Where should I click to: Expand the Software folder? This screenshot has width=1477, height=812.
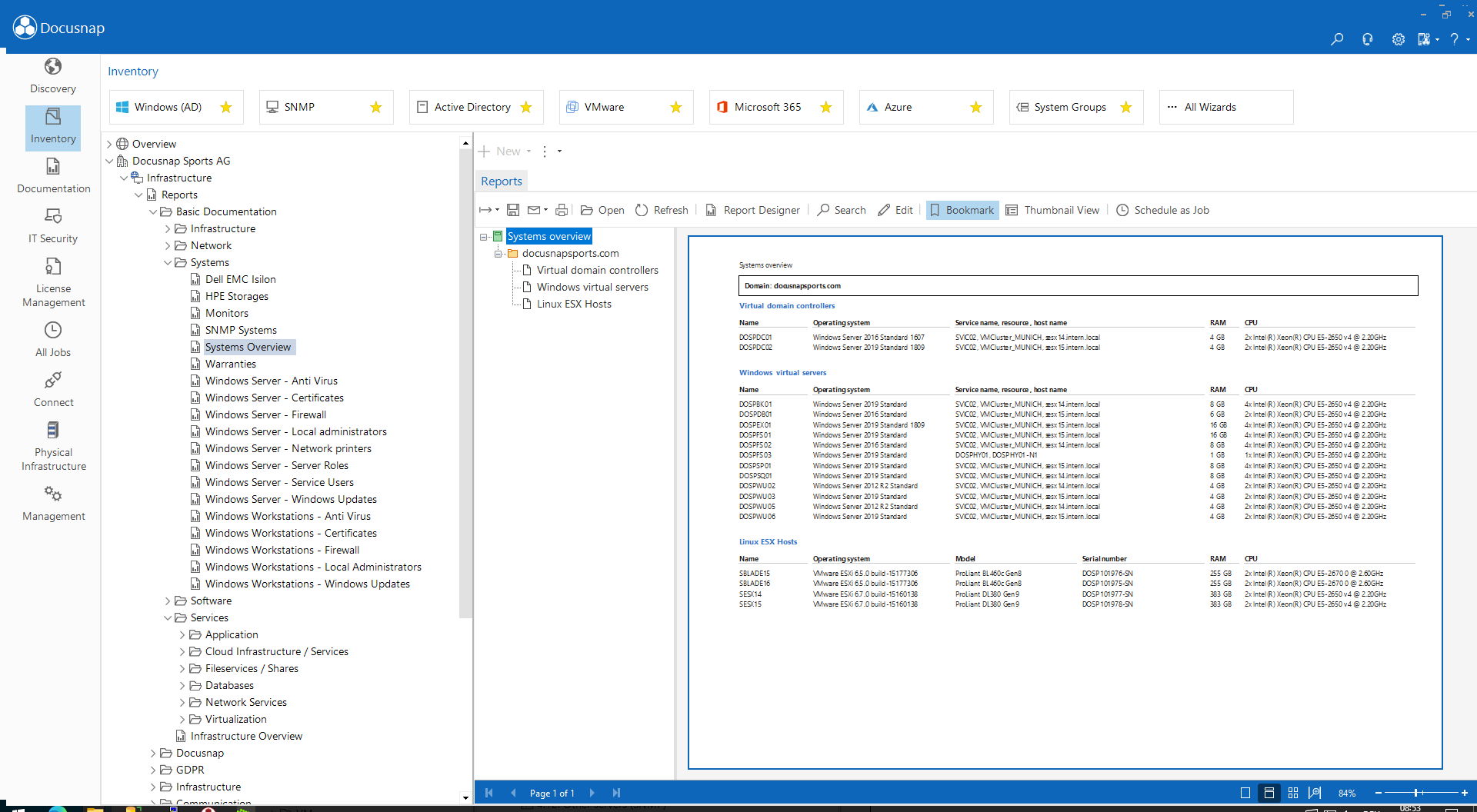point(168,601)
